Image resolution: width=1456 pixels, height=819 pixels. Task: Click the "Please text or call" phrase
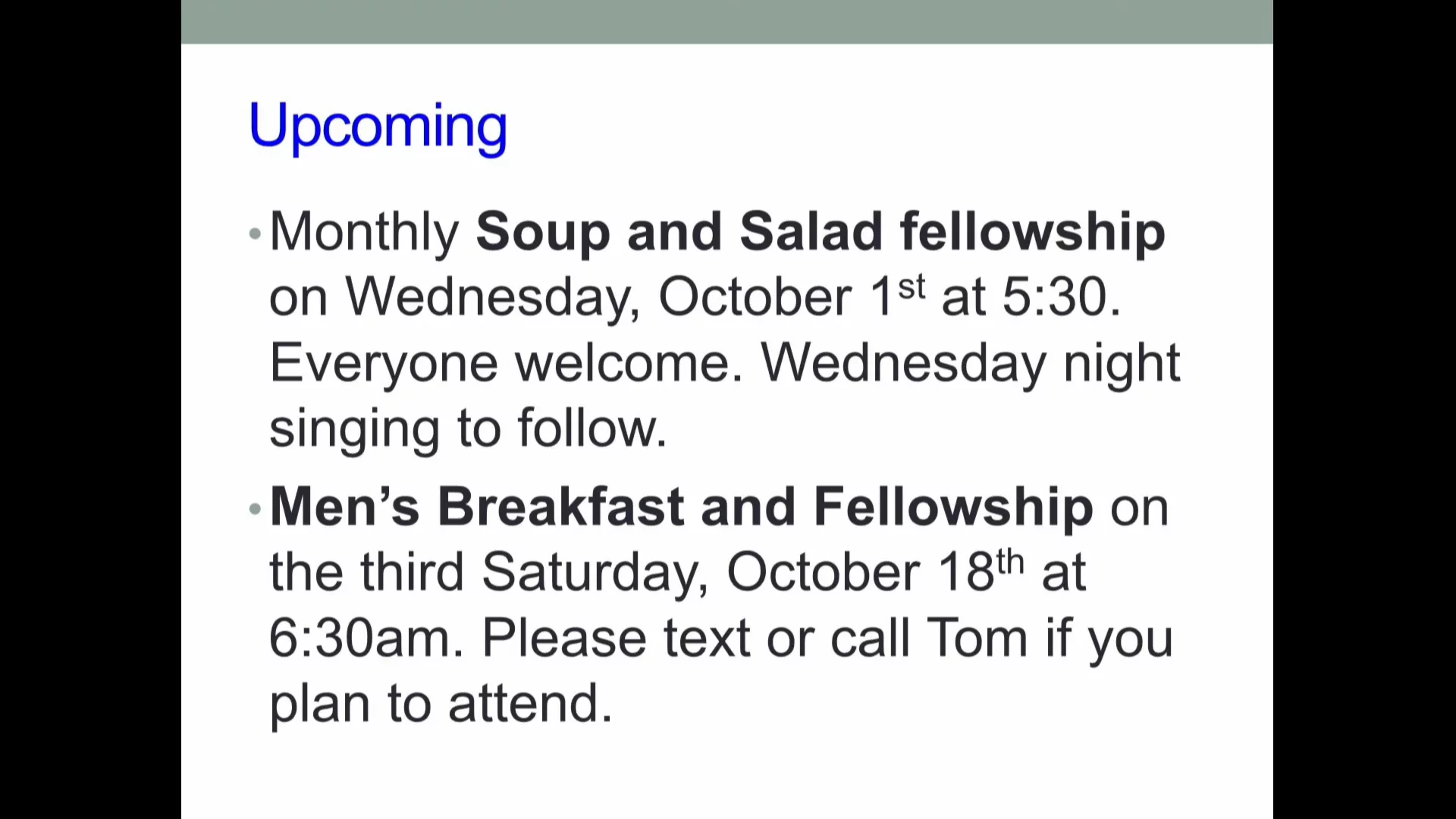pos(695,638)
